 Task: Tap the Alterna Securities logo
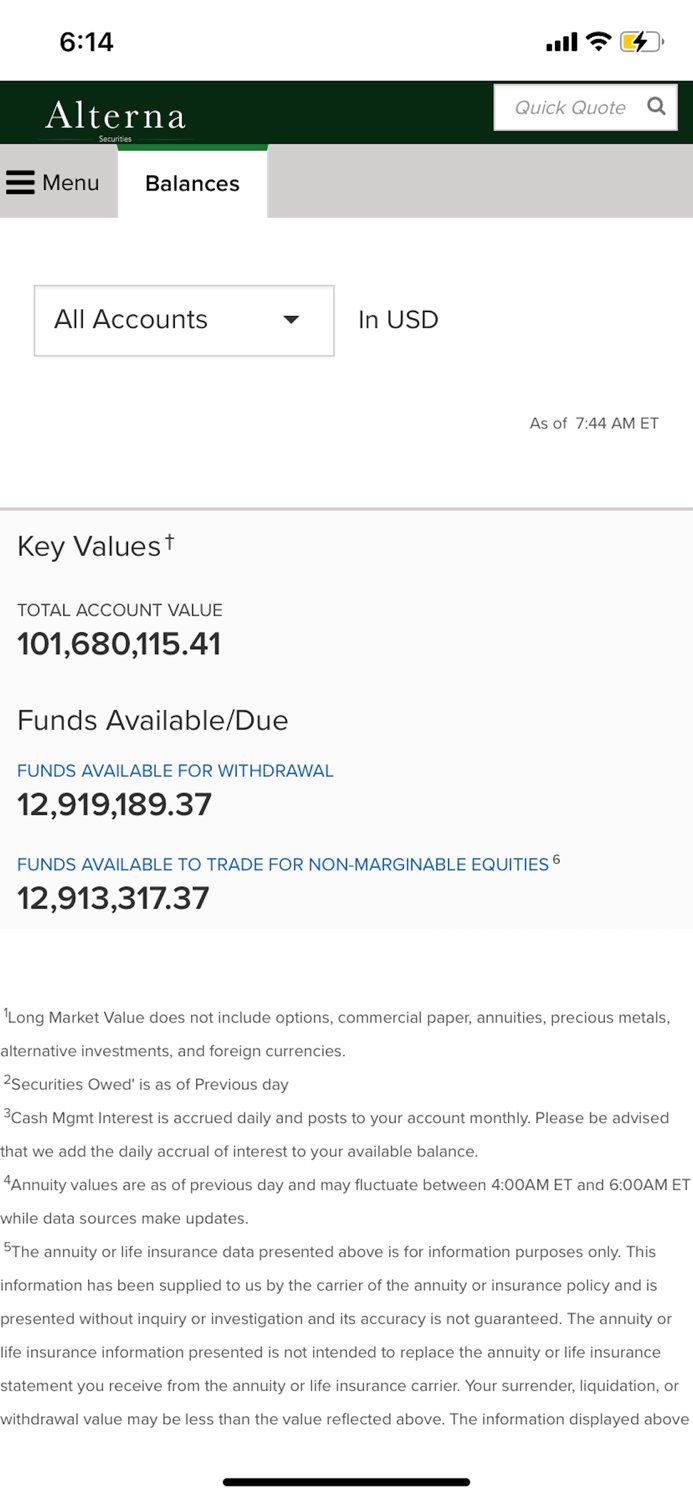(114, 117)
